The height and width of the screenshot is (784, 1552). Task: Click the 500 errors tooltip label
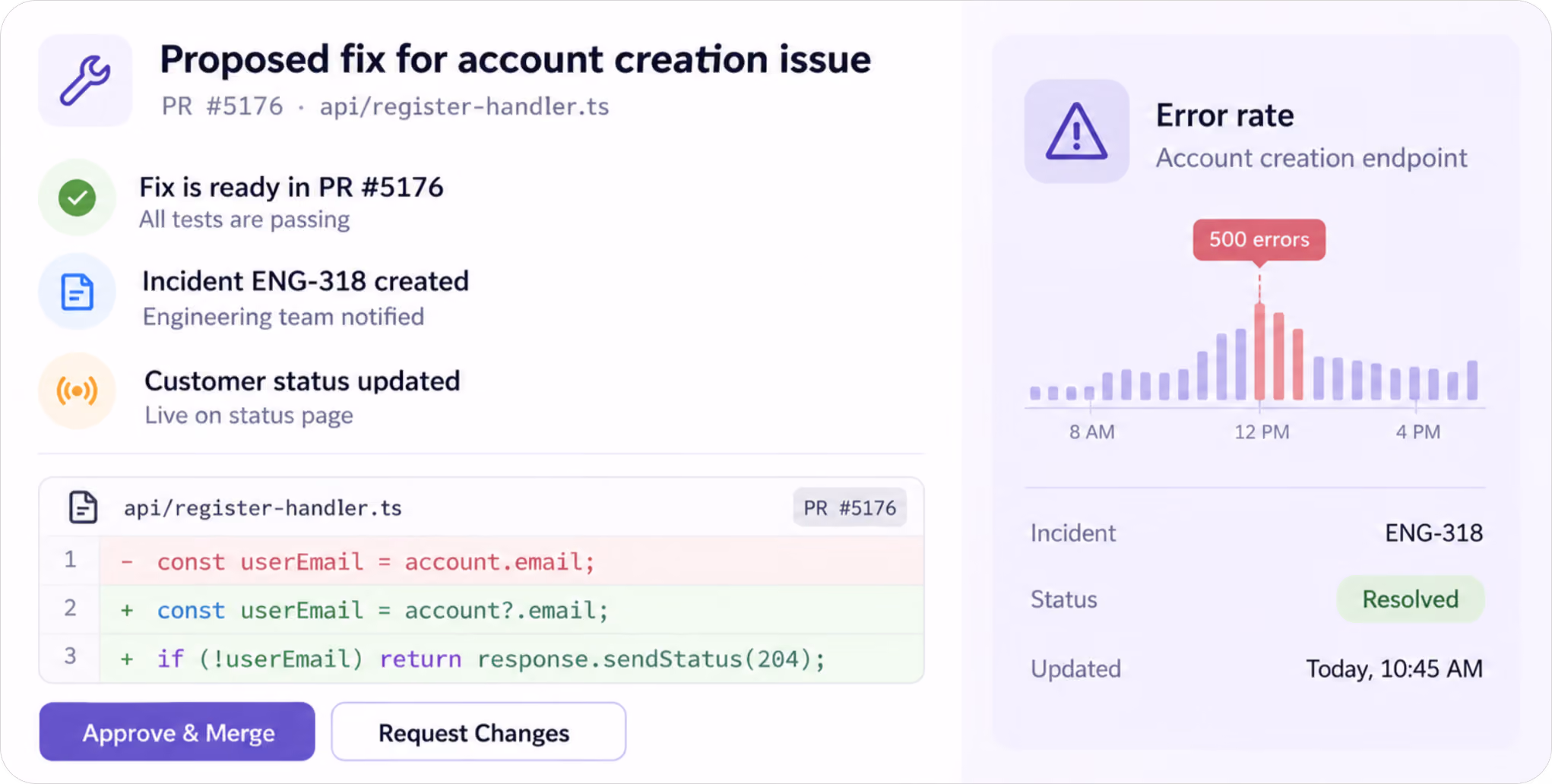(x=1259, y=240)
